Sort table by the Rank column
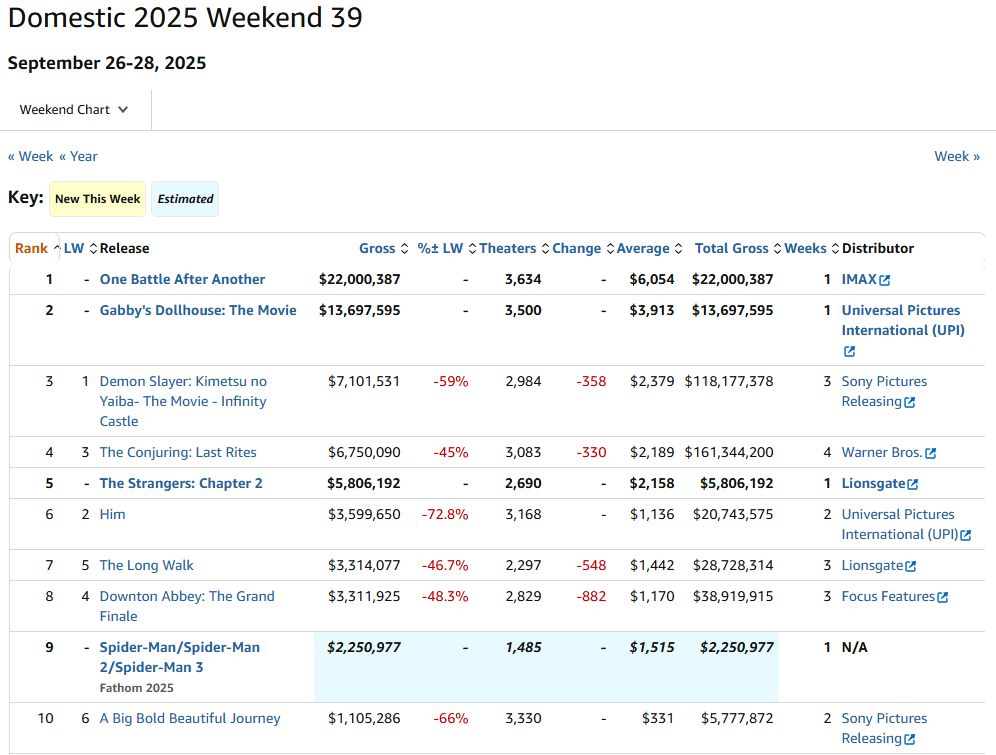Image resolution: width=996 pixels, height=755 pixels. pos(37,248)
